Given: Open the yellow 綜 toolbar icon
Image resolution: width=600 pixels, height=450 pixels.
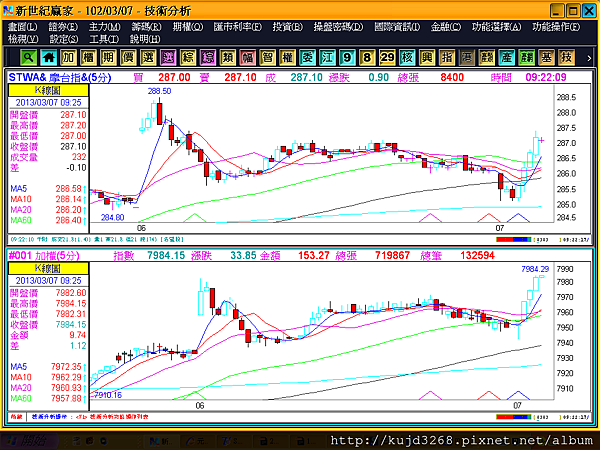Looking at the screenshot, I should (x=188, y=58).
